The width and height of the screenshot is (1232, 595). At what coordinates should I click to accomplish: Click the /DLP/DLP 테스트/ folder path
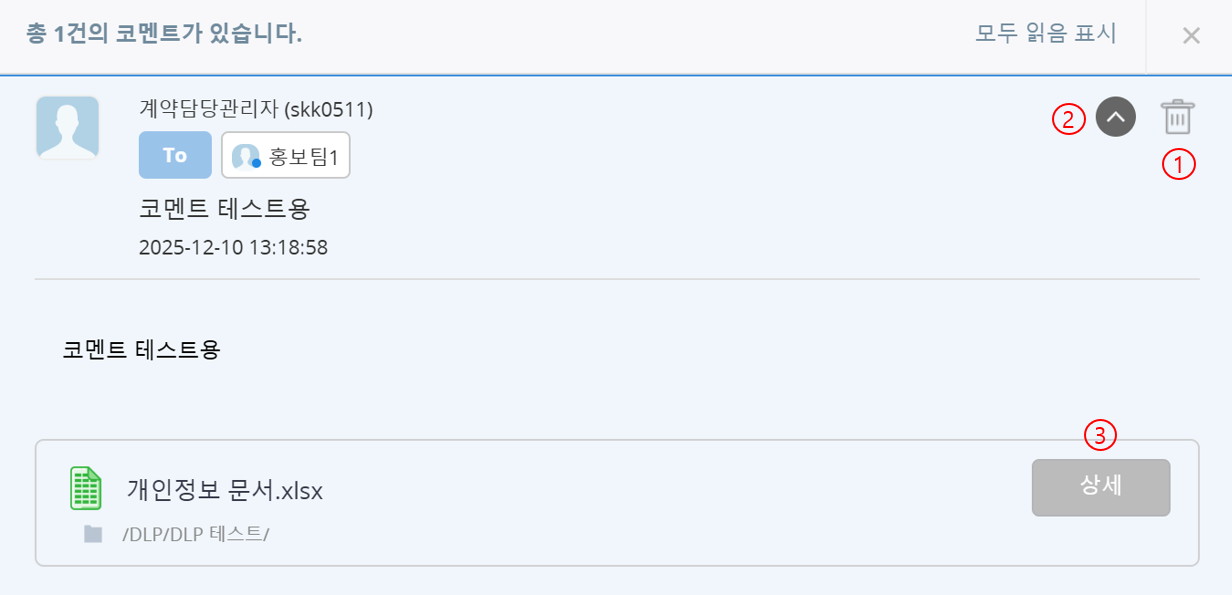click(196, 534)
